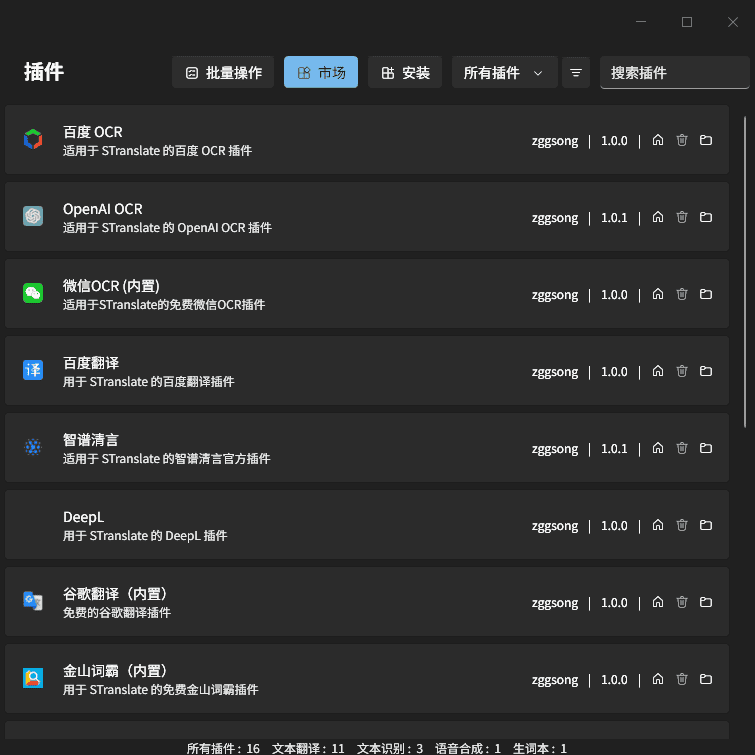Select the 智谱清言 plugin title
This screenshot has height=755, width=755.
point(91,440)
